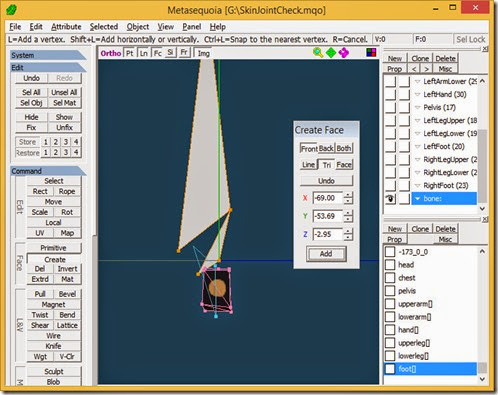Screen dimensions: 498x395
Task: Select the RightLegUpper object row
Action: pyautogui.click(x=444, y=159)
